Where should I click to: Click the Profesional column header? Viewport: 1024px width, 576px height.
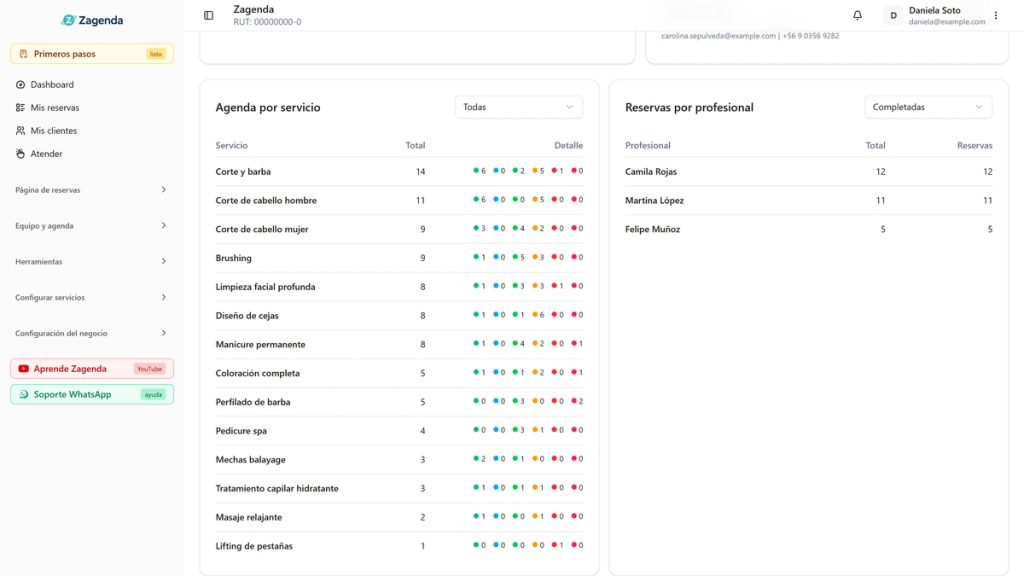coord(648,146)
